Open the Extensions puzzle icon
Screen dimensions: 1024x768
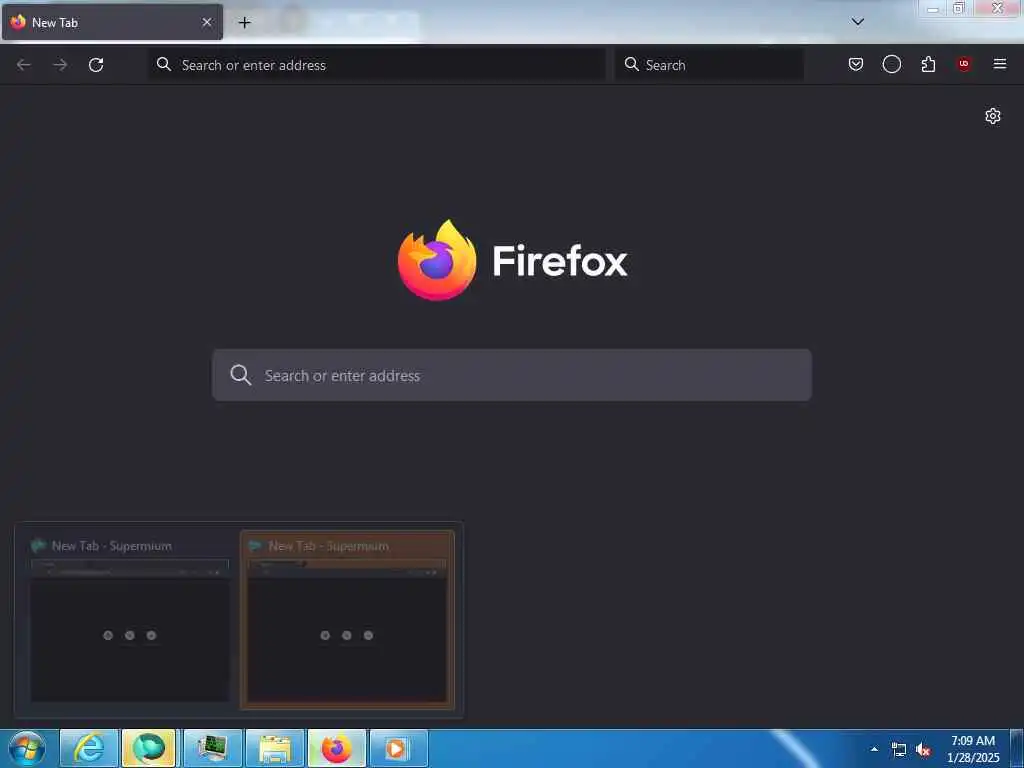(x=928, y=64)
